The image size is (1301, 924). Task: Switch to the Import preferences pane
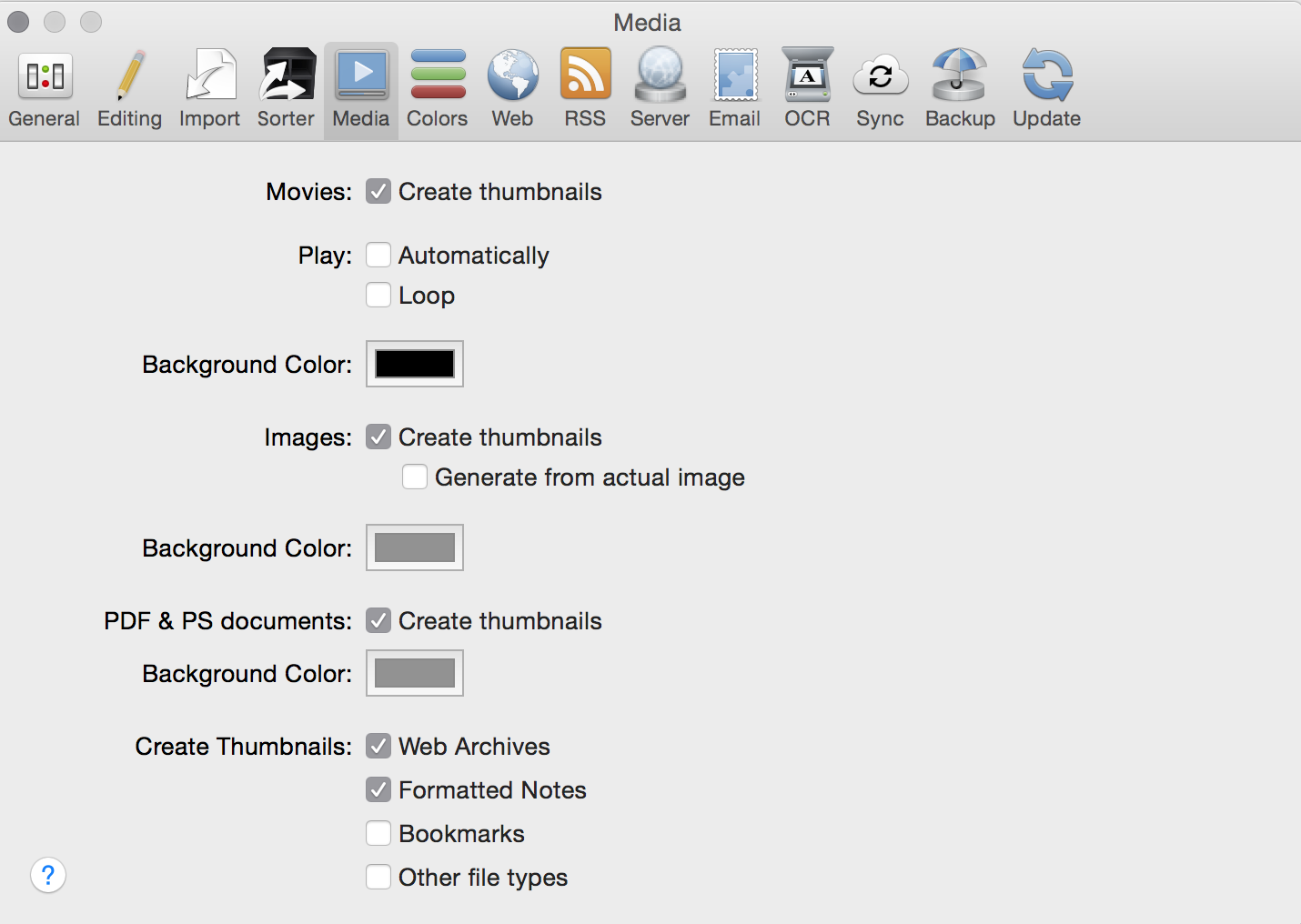[x=210, y=89]
